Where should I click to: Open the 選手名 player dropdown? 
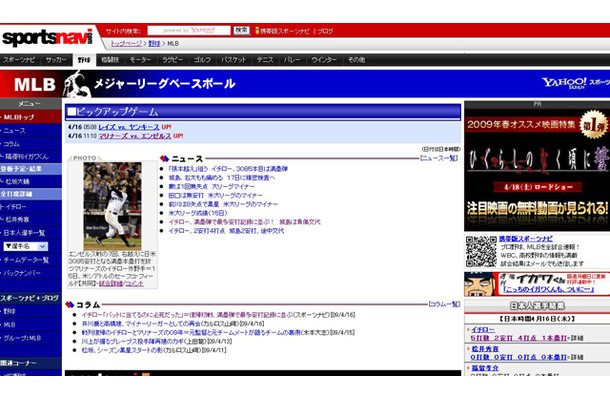pyautogui.click(x=26, y=246)
